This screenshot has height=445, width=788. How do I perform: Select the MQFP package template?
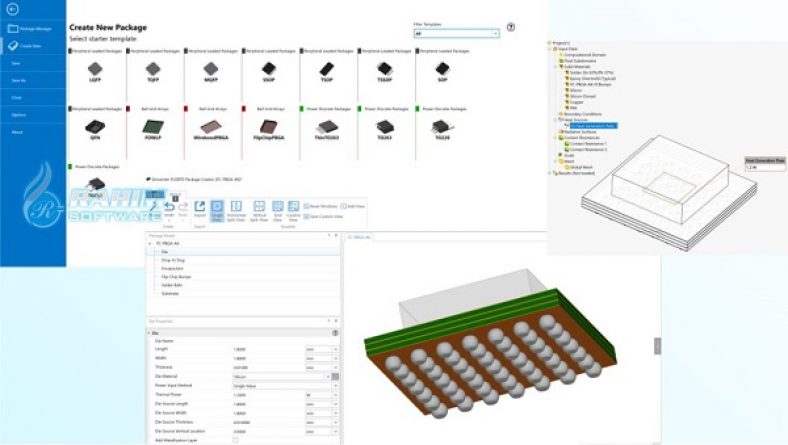point(211,71)
